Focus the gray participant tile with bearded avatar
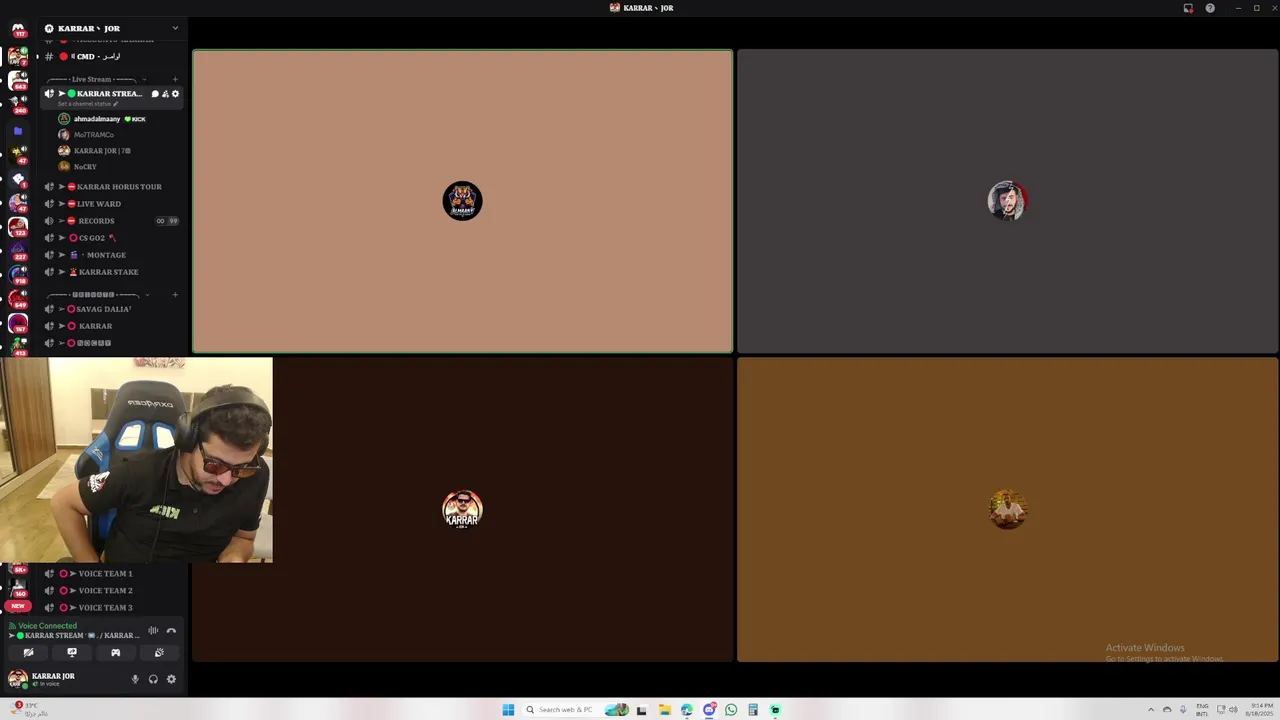The height and width of the screenshot is (720, 1280). [1007, 201]
